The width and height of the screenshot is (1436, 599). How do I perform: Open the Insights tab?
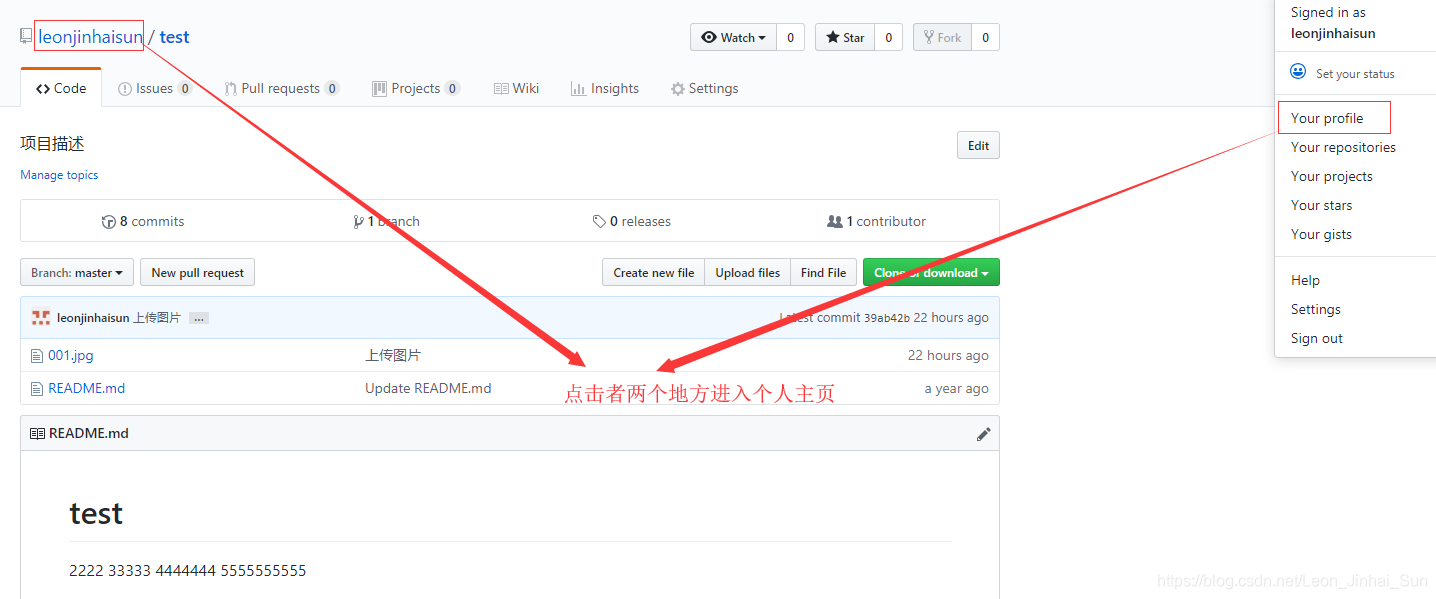coord(605,88)
